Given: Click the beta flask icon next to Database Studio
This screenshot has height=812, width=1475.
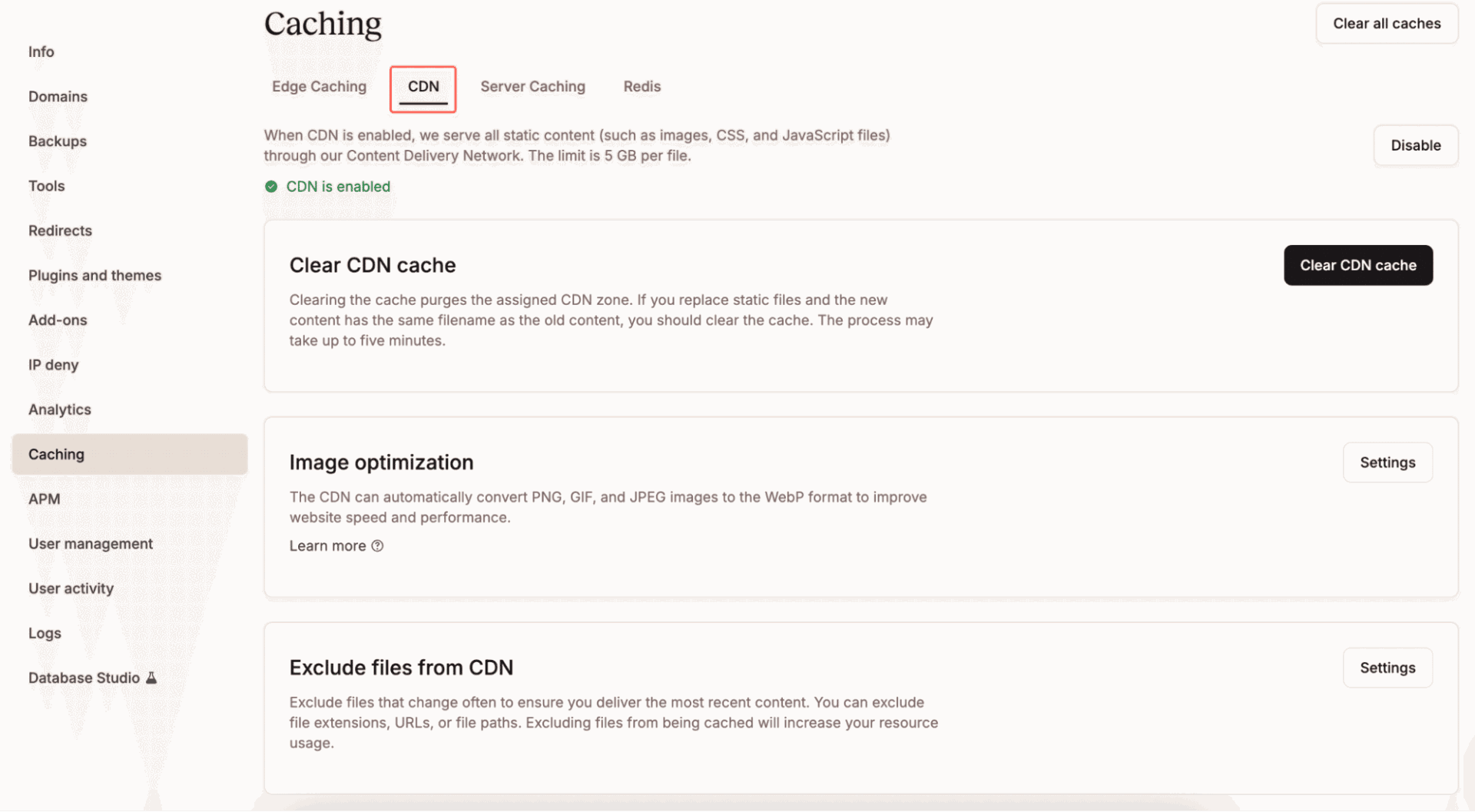Looking at the screenshot, I should coord(152,678).
